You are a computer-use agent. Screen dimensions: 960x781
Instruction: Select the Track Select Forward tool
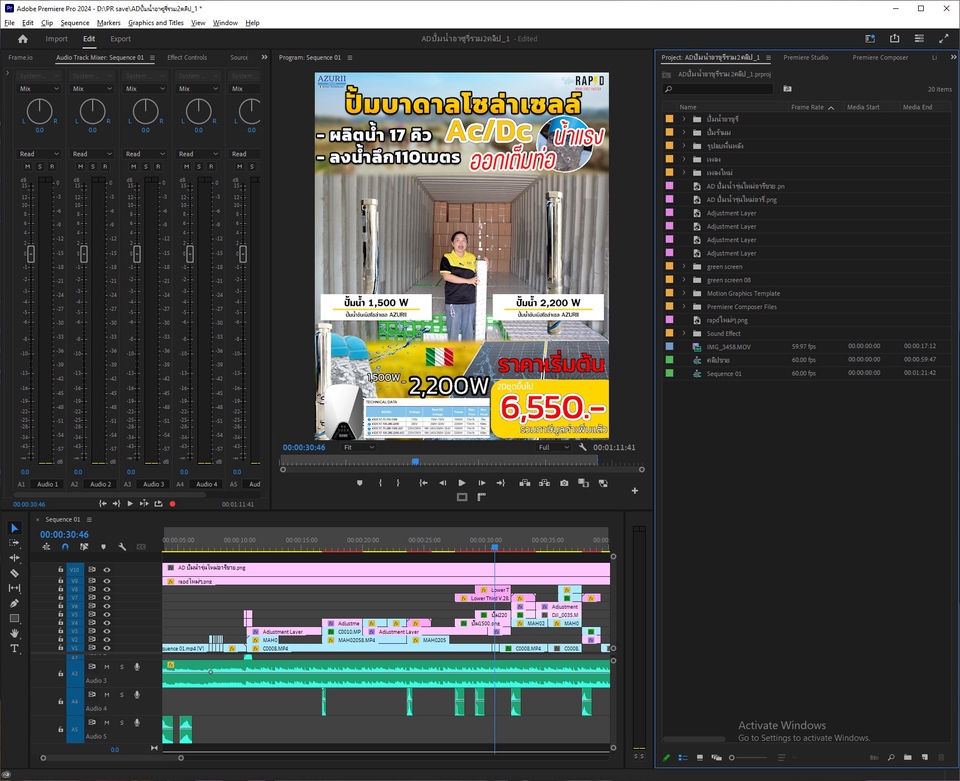pos(15,543)
